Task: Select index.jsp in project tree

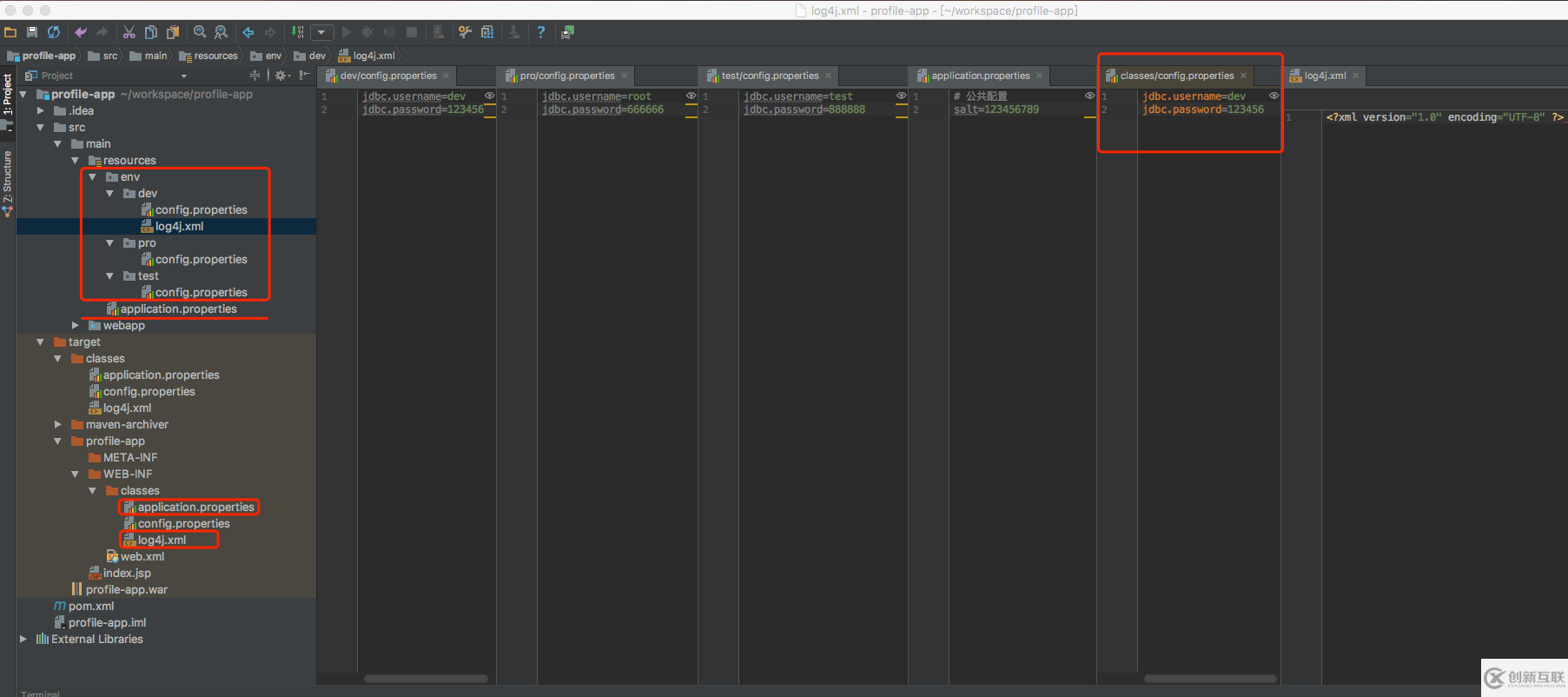Action: click(120, 573)
